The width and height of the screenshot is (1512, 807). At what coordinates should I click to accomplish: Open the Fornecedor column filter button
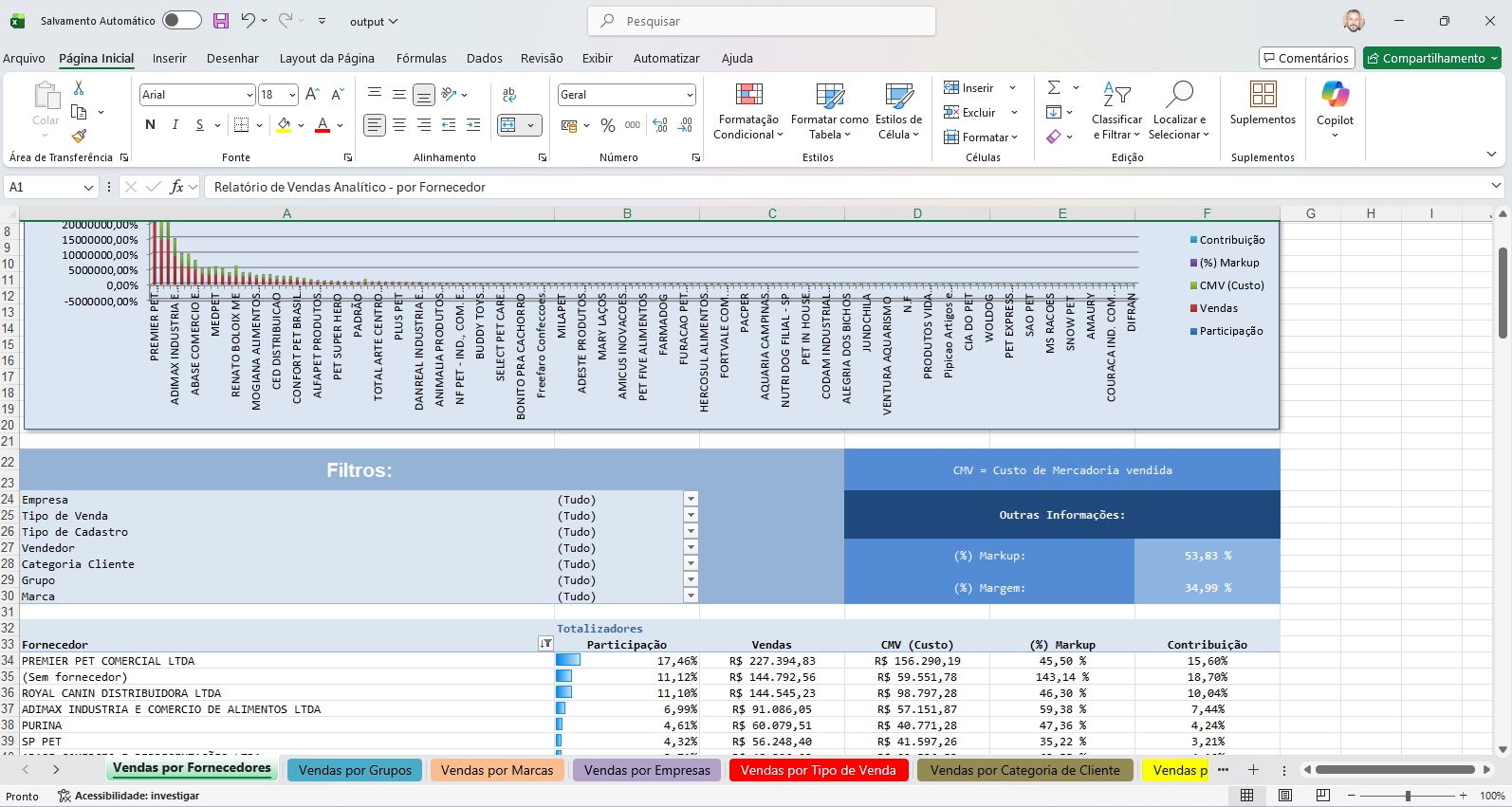pos(545,645)
